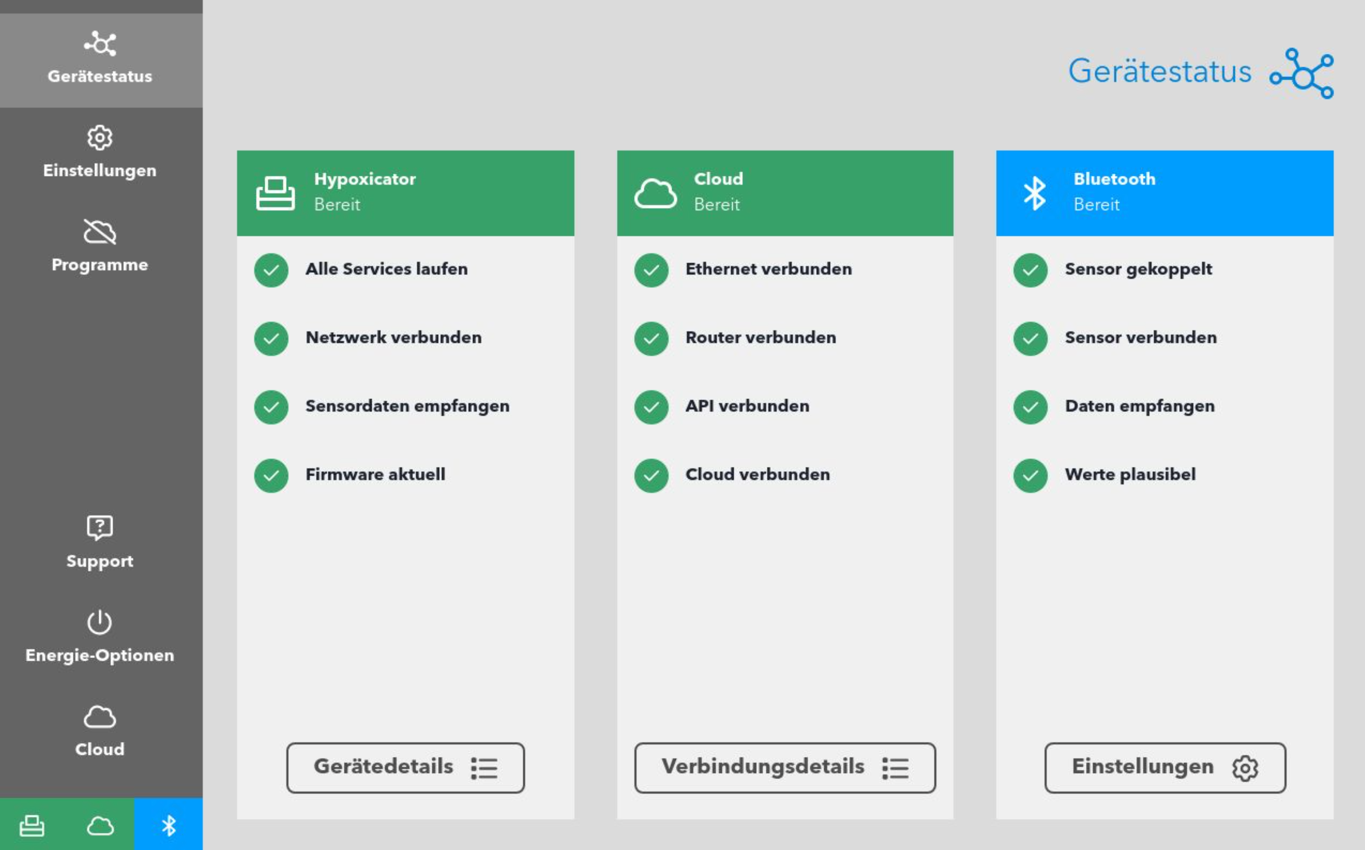
Task: Click the blue Bluetooth card header
Action: pyautogui.click(x=1165, y=193)
